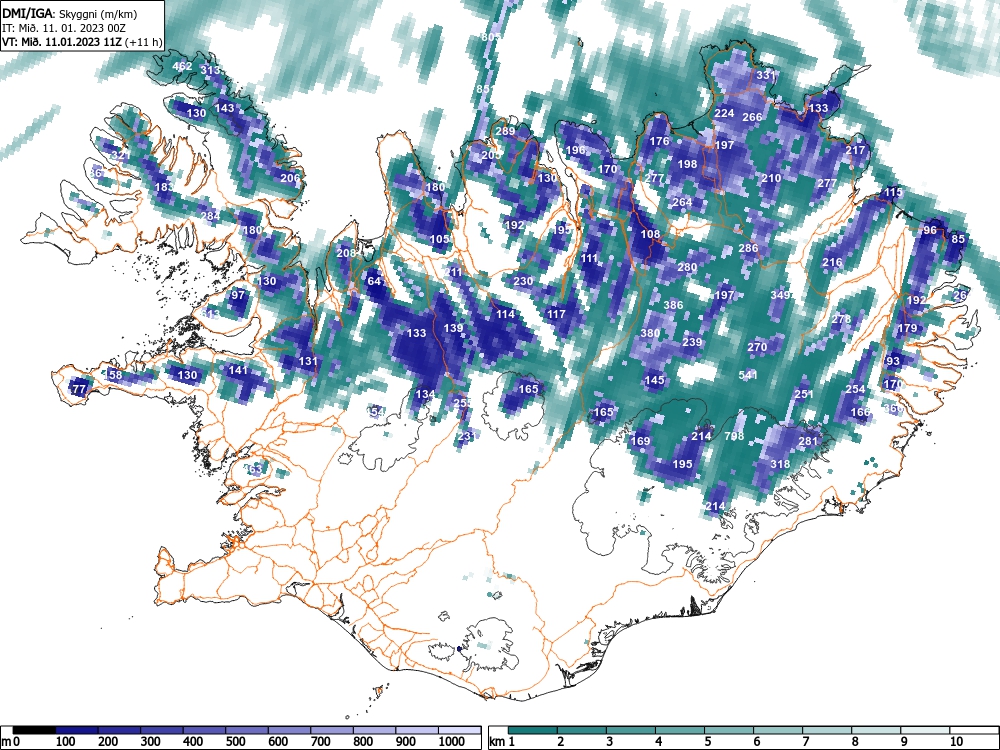This screenshot has width=1000, height=750.
Task: Click visibility value 798 on the map
Action: point(734,436)
